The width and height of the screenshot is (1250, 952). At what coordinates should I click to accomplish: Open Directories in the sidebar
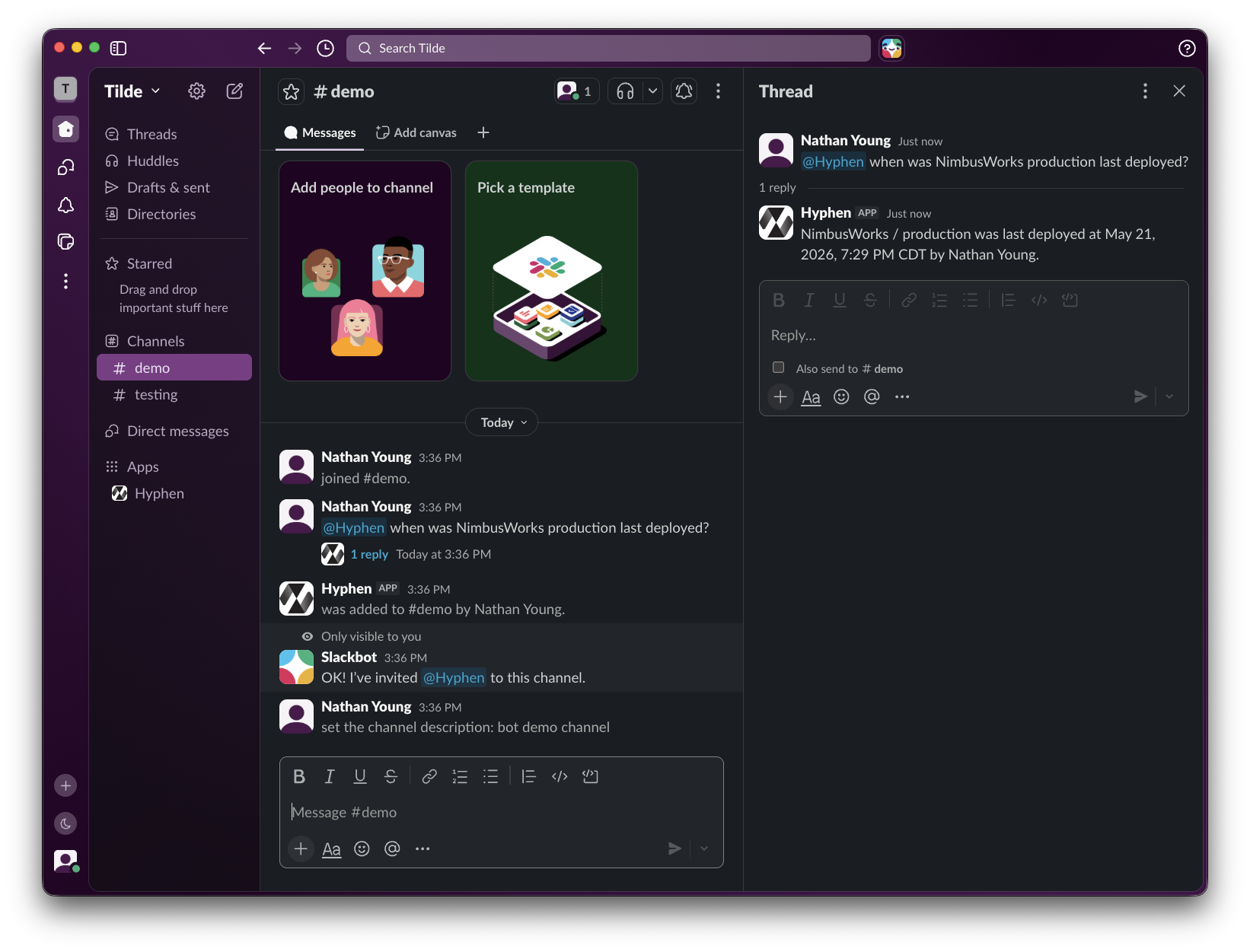174,214
